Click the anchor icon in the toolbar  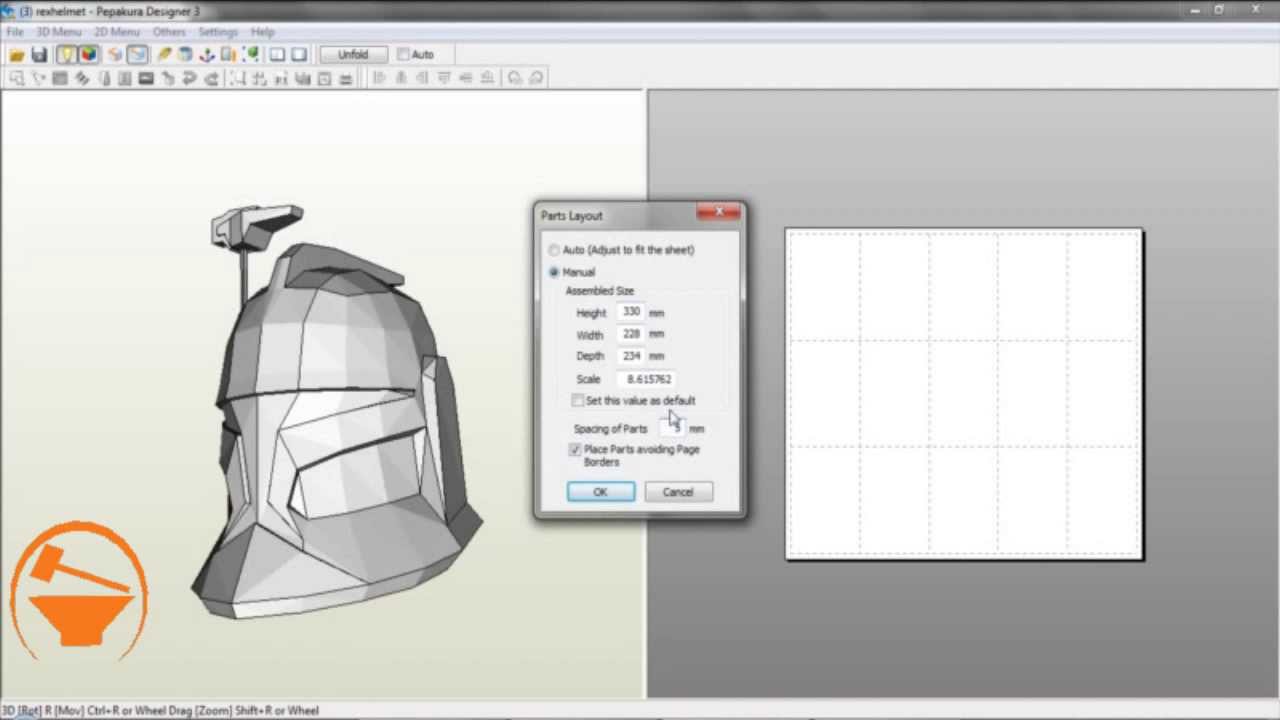tap(207, 55)
